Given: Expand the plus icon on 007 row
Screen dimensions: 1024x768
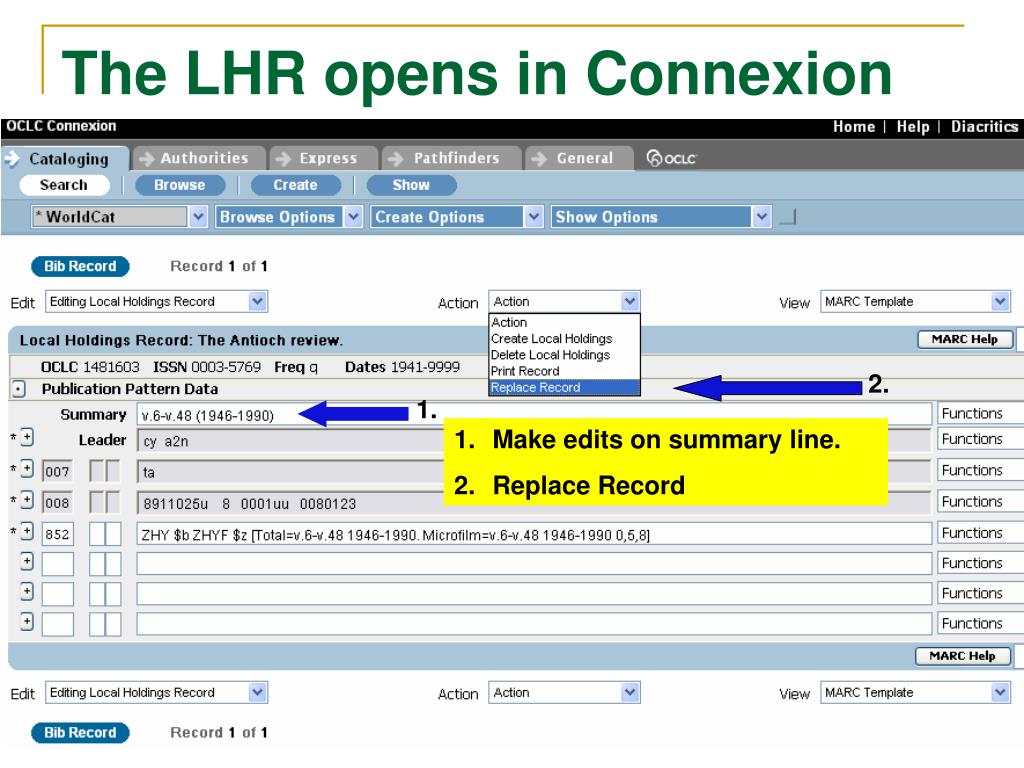Looking at the screenshot, I should [x=27, y=468].
